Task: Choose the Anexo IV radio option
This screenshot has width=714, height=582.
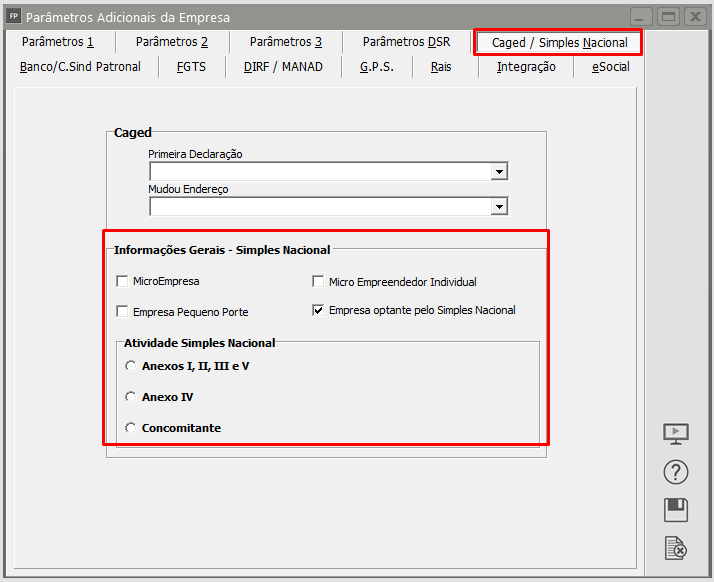Action: (130, 397)
